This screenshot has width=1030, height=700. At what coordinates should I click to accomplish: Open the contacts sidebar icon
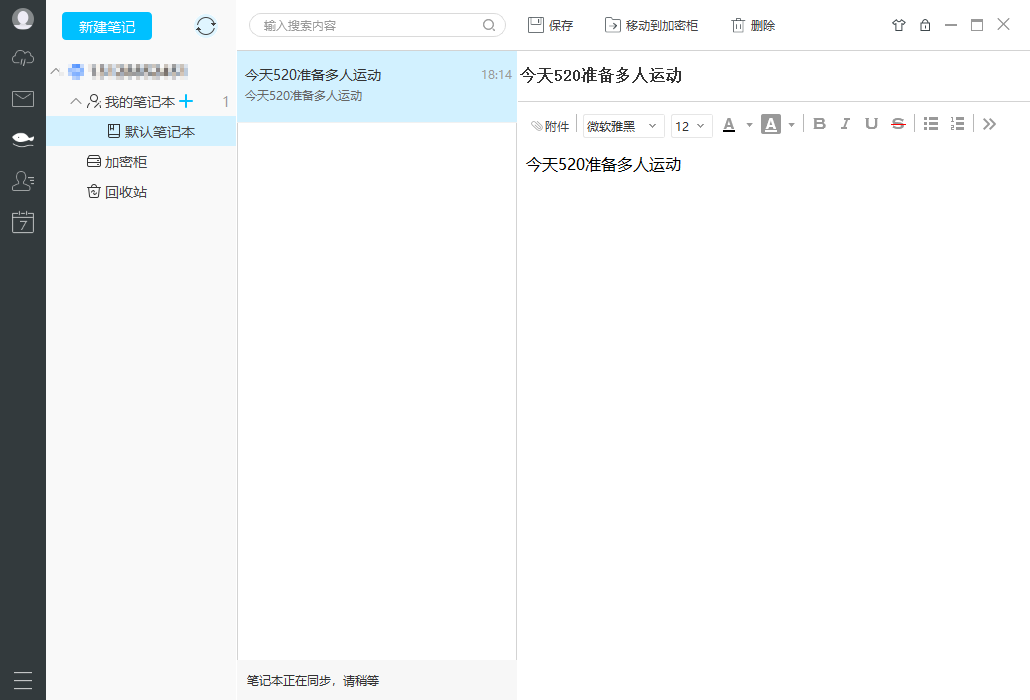[22, 181]
